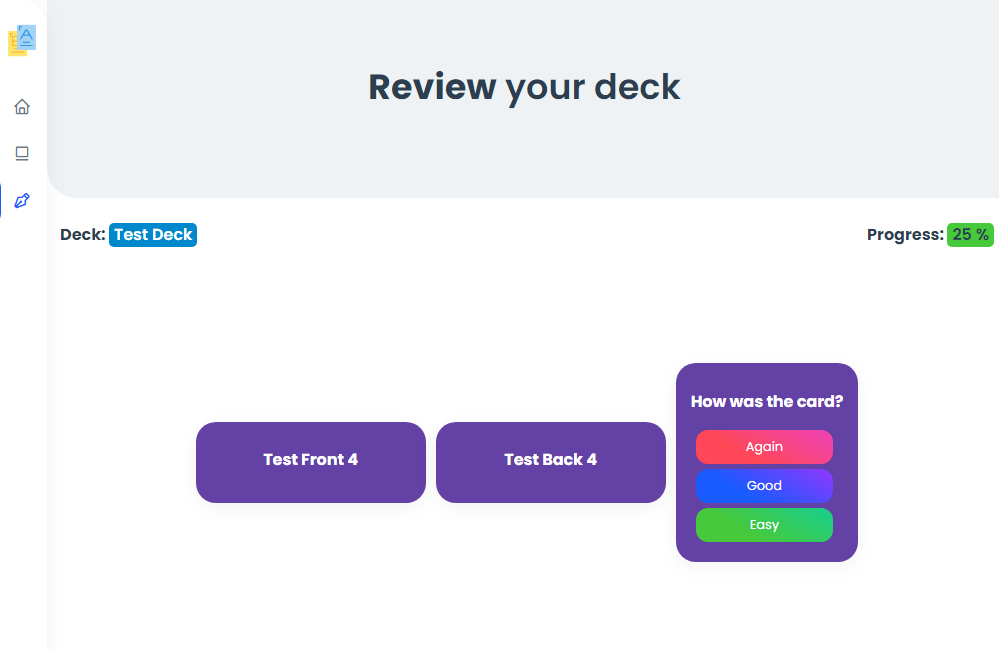This screenshot has width=999, height=649.
Task: Rate the card as Again
Action: (764, 447)
